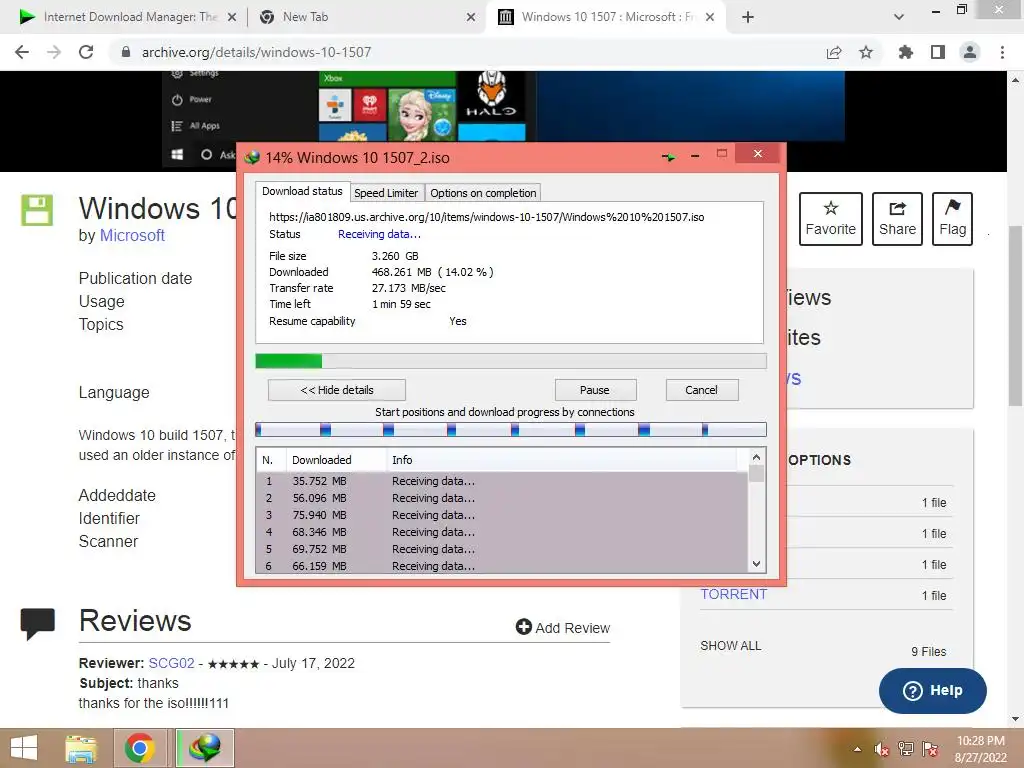Click scroll down arrow in connections list

coord(756,564)
